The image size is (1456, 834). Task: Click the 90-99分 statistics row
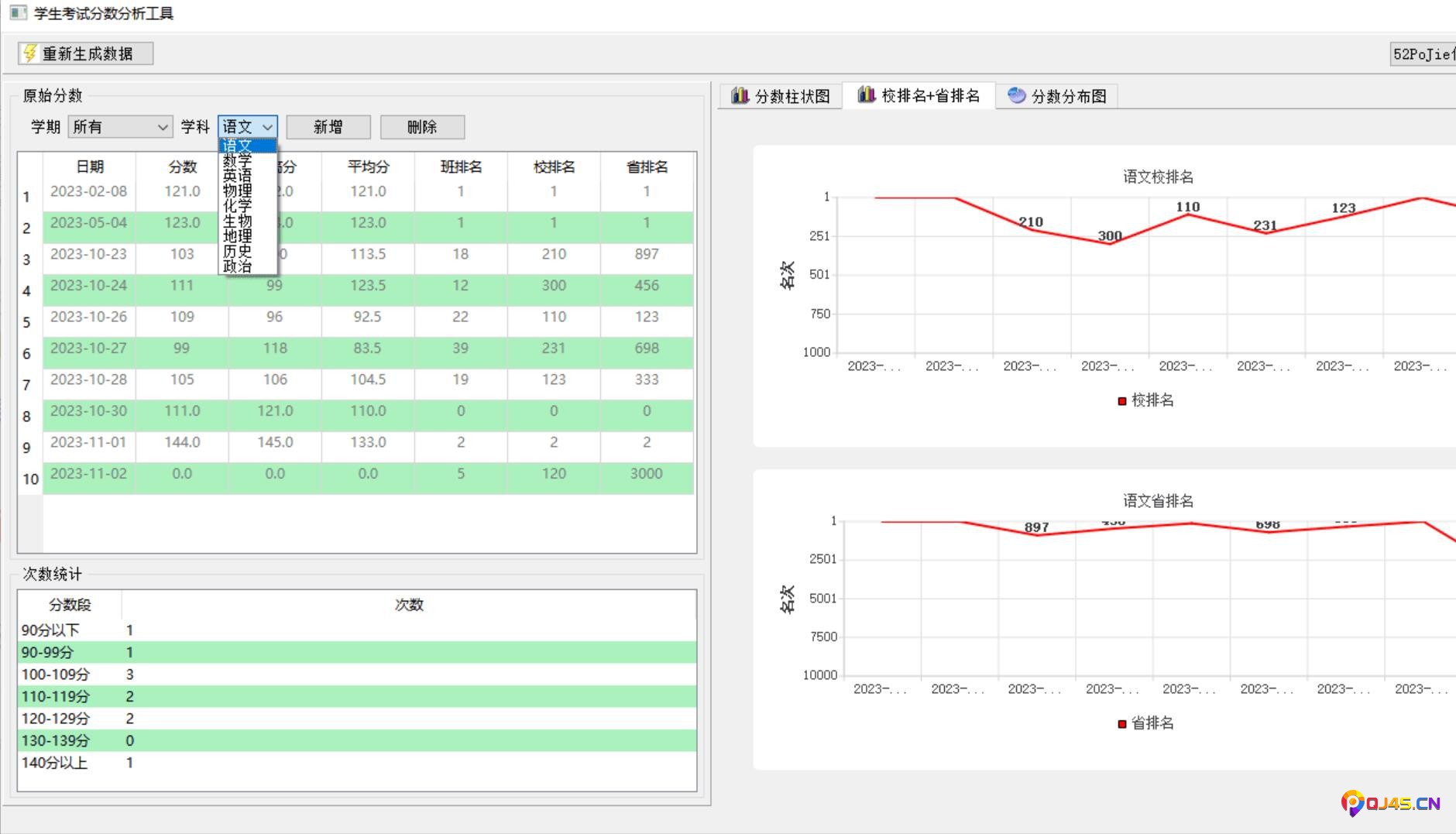[x=357, y=652]
